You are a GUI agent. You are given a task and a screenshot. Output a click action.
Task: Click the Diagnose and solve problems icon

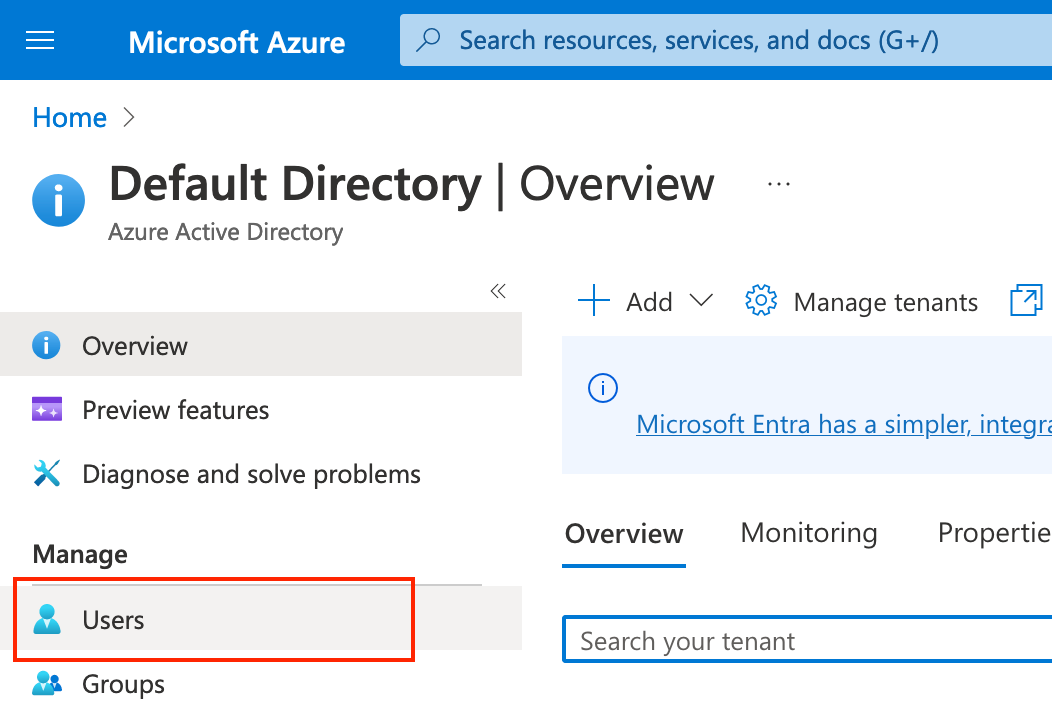coord(47,473)
